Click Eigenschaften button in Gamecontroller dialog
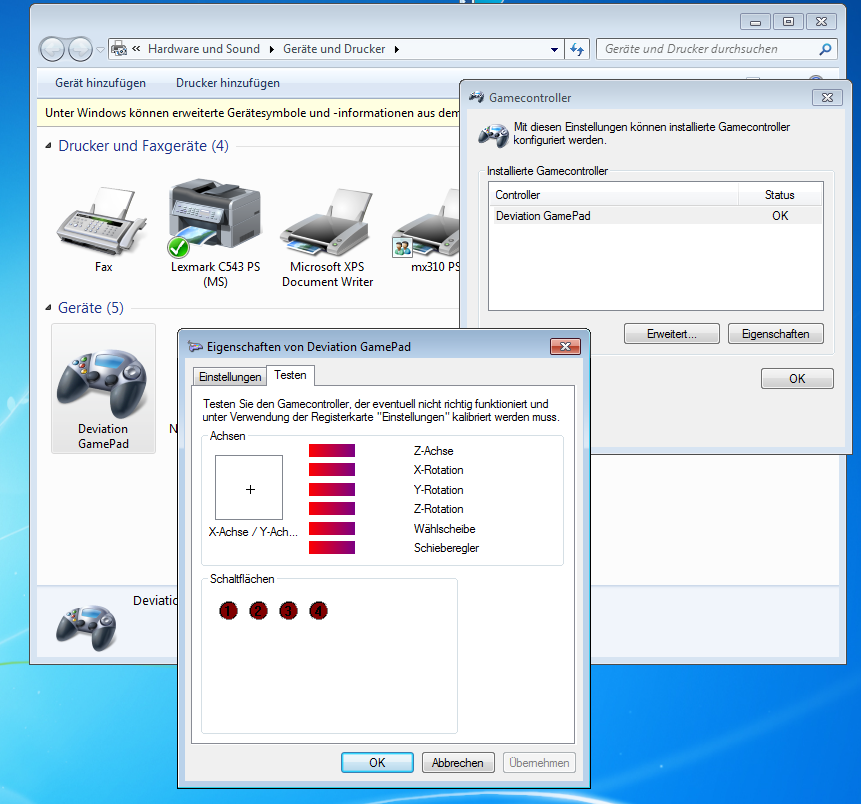 point(775,334)
